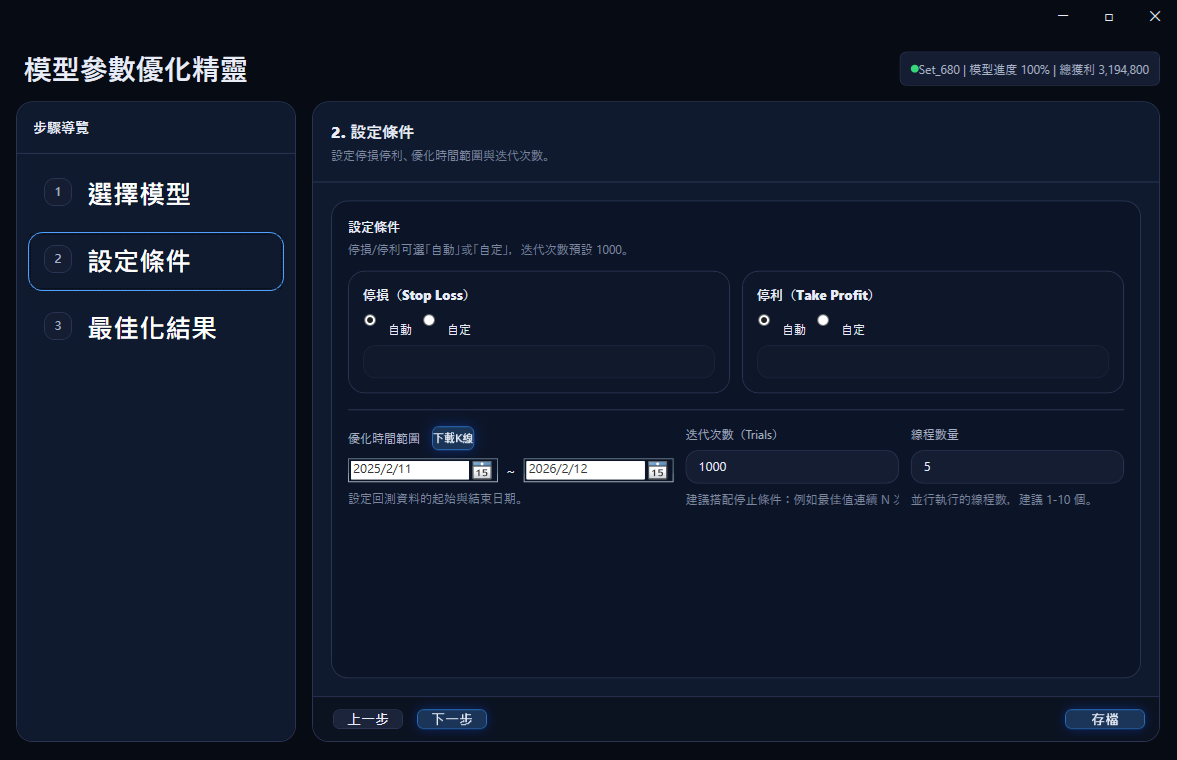Click the green Set_680 status indicator
The width and height of the screenshot is (1177, 760).
[x=914, y=69]
